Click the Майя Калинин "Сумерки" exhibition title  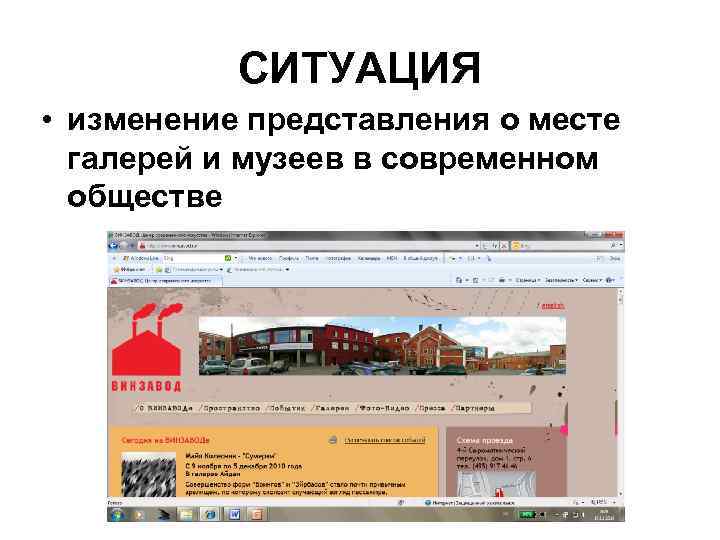click(231, 456)
